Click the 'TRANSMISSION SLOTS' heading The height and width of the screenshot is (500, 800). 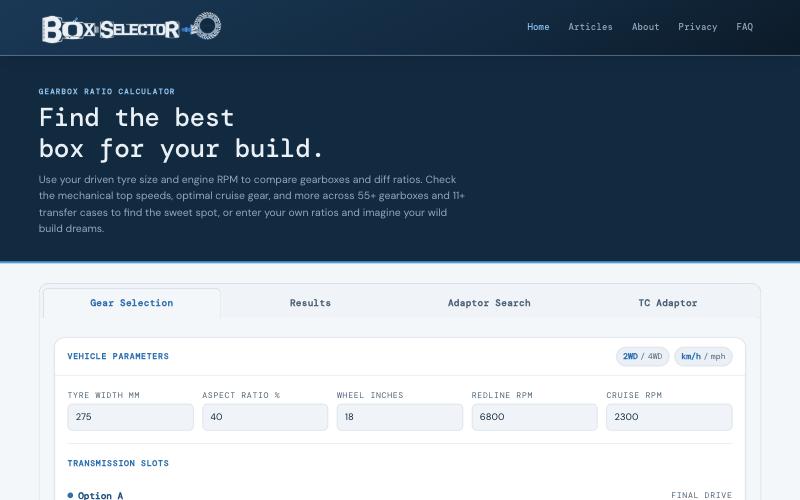[x=118, y=463]
